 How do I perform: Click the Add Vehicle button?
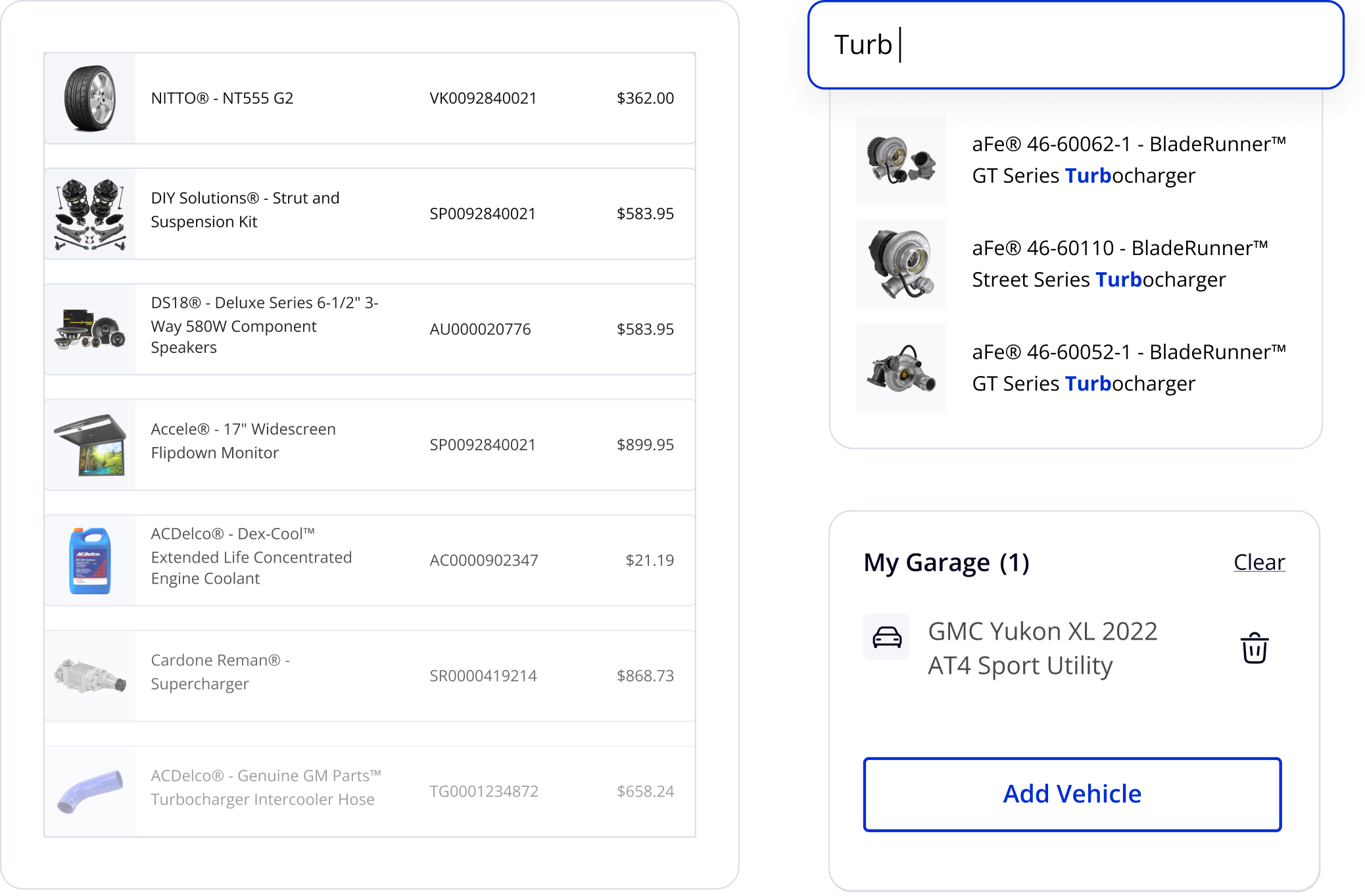[1071, 793]
